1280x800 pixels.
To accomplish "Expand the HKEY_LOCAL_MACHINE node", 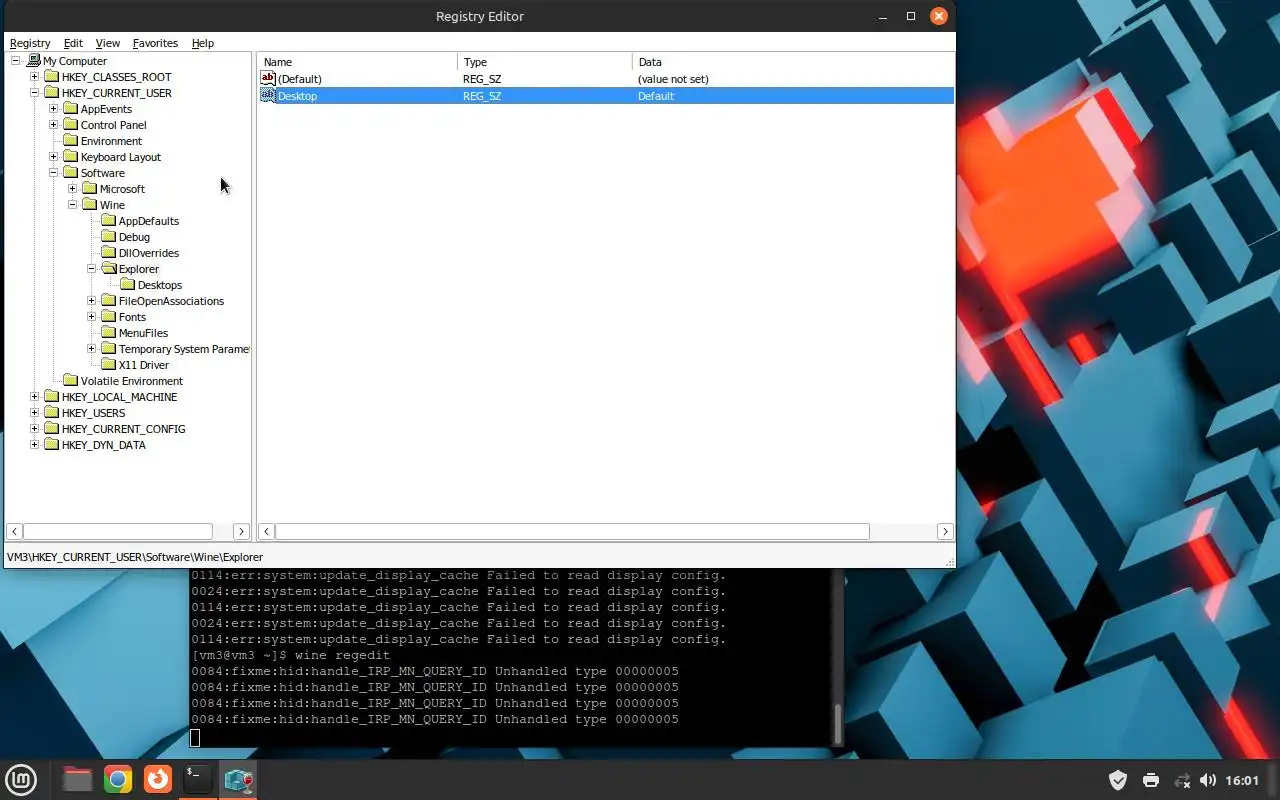I will click(35, 397).
